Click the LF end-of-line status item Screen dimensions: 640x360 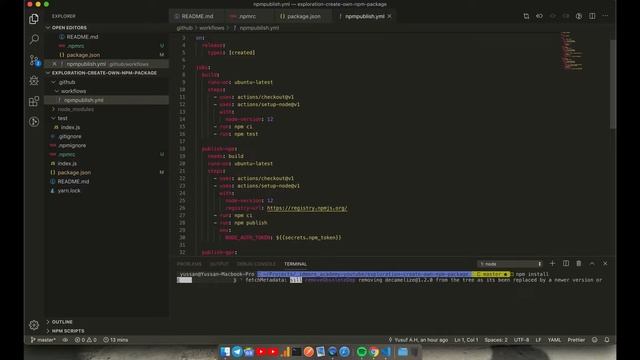(x=538, y=340)
